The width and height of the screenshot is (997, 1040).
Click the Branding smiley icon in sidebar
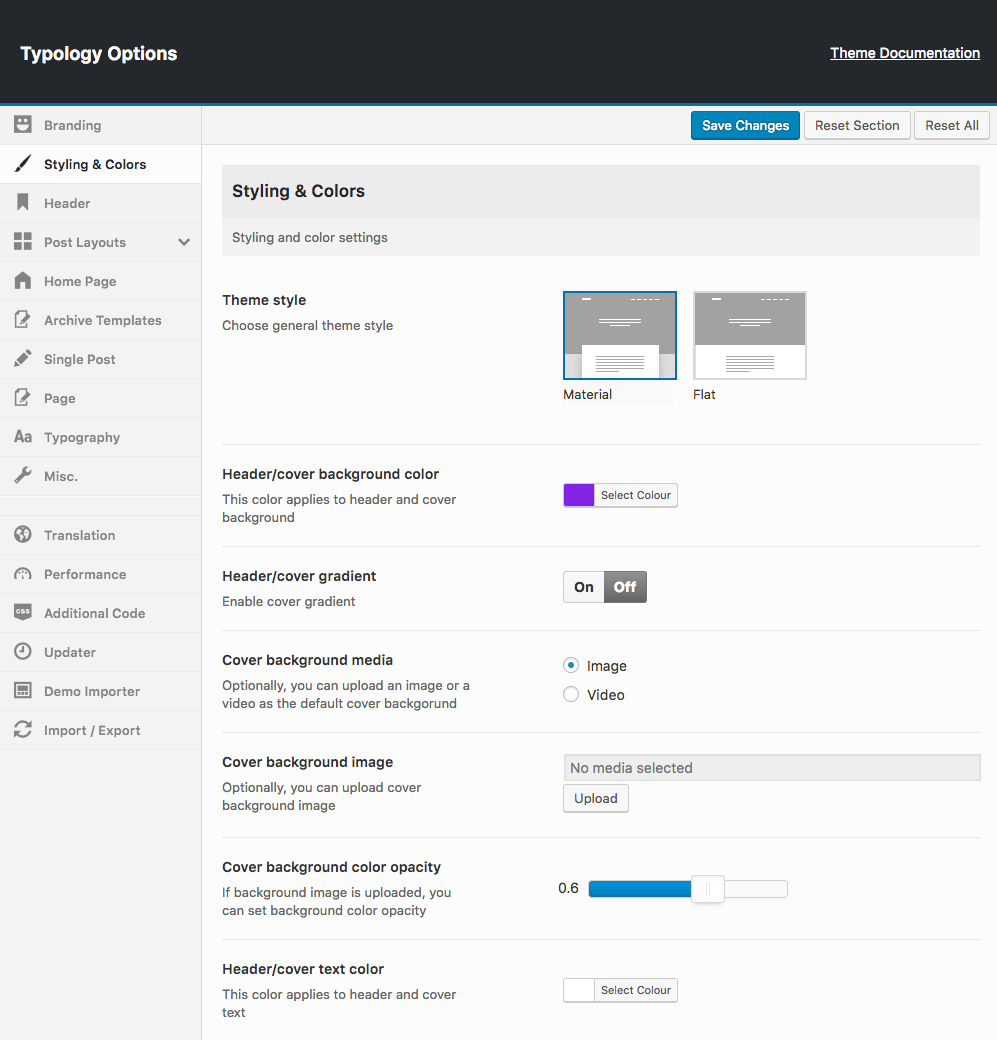point(22,125)
